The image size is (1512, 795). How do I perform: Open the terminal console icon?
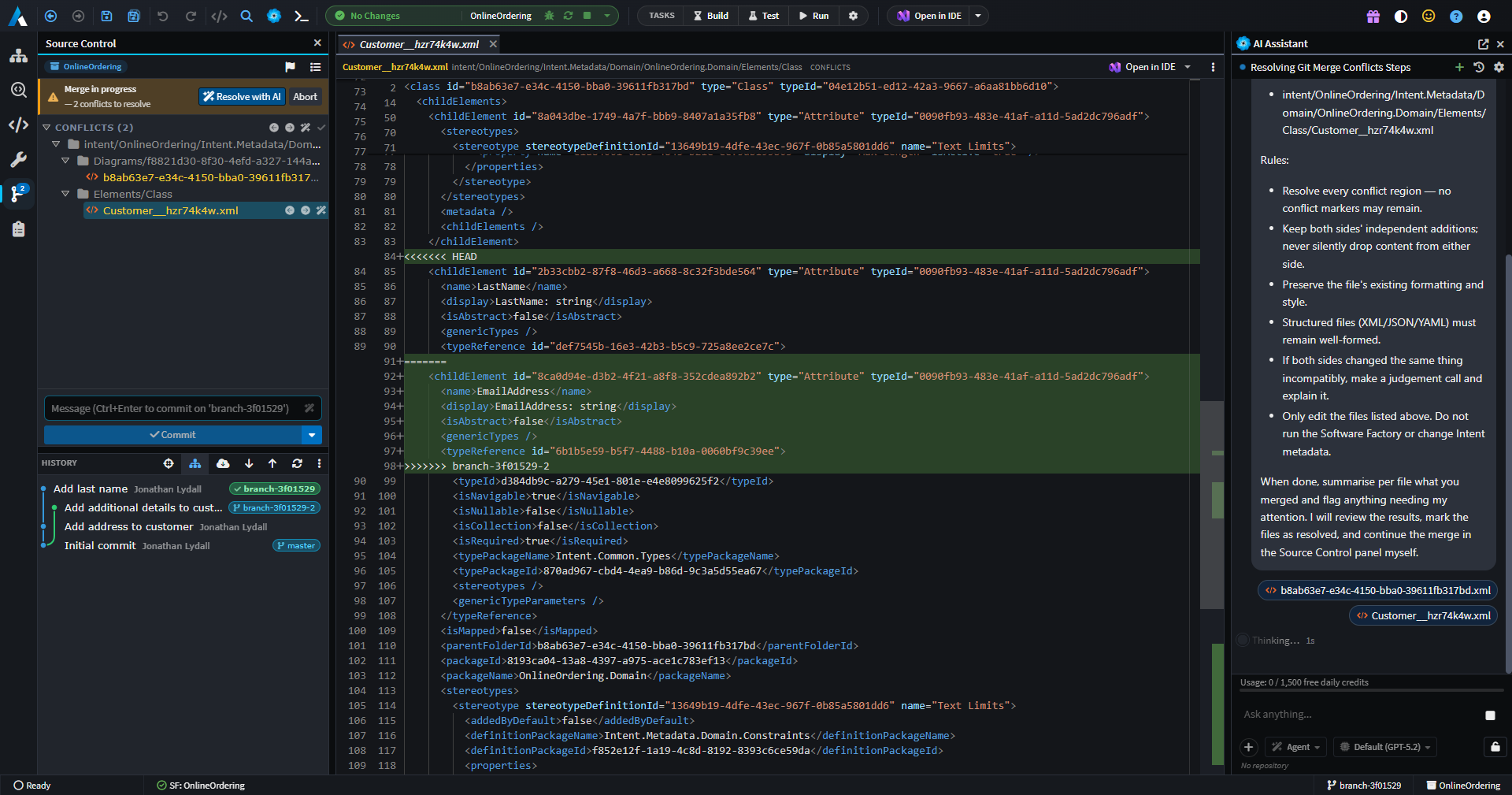301,16
